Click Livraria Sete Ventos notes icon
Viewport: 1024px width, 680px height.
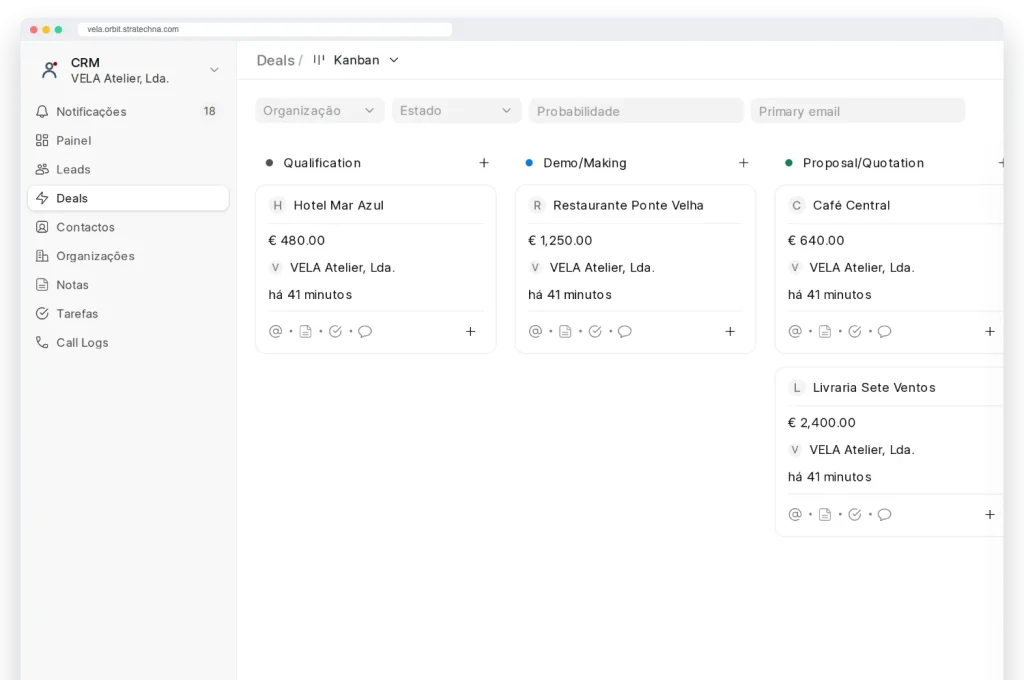pos(825,514)
